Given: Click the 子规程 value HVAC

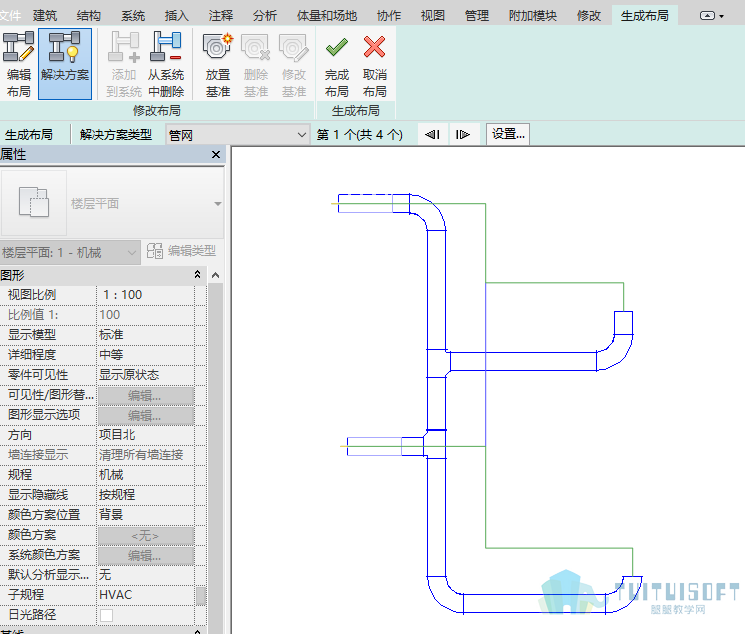Looking at the screenshot, I should click(x=145, y=595).
